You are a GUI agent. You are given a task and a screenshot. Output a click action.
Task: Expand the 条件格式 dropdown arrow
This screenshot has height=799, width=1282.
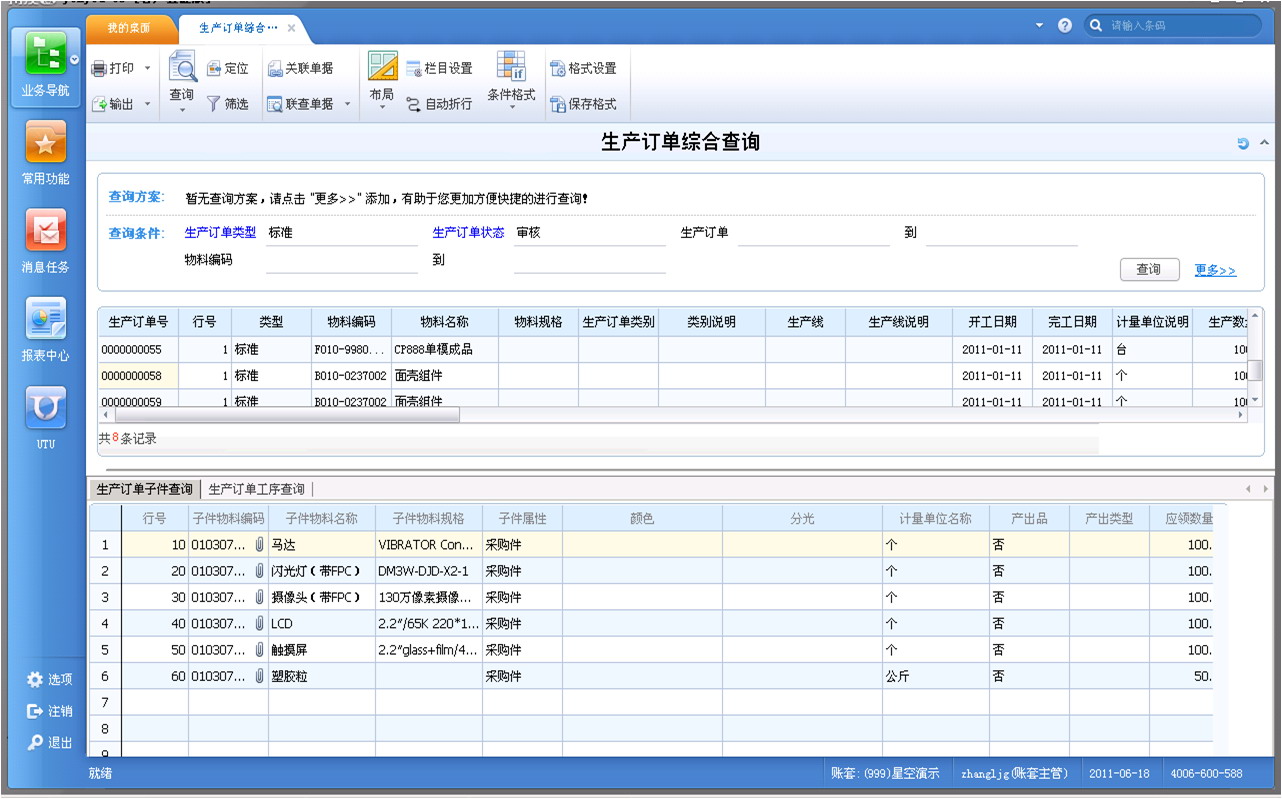tap(511, 108)
